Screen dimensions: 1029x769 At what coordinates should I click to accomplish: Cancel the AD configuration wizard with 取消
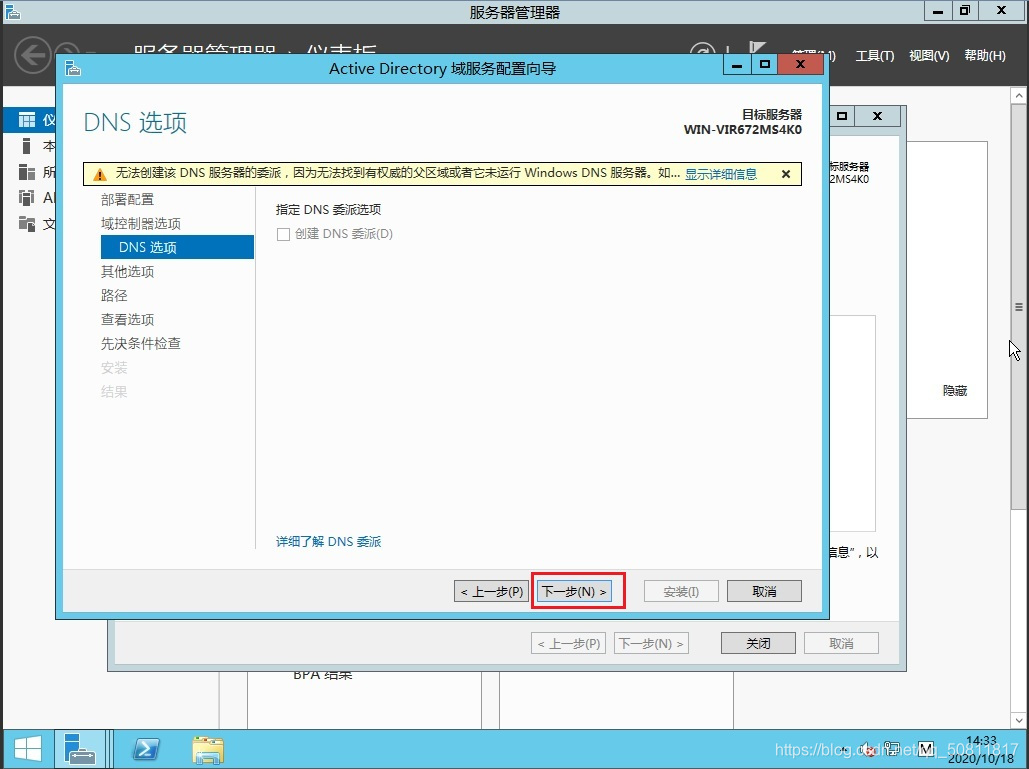764,591
